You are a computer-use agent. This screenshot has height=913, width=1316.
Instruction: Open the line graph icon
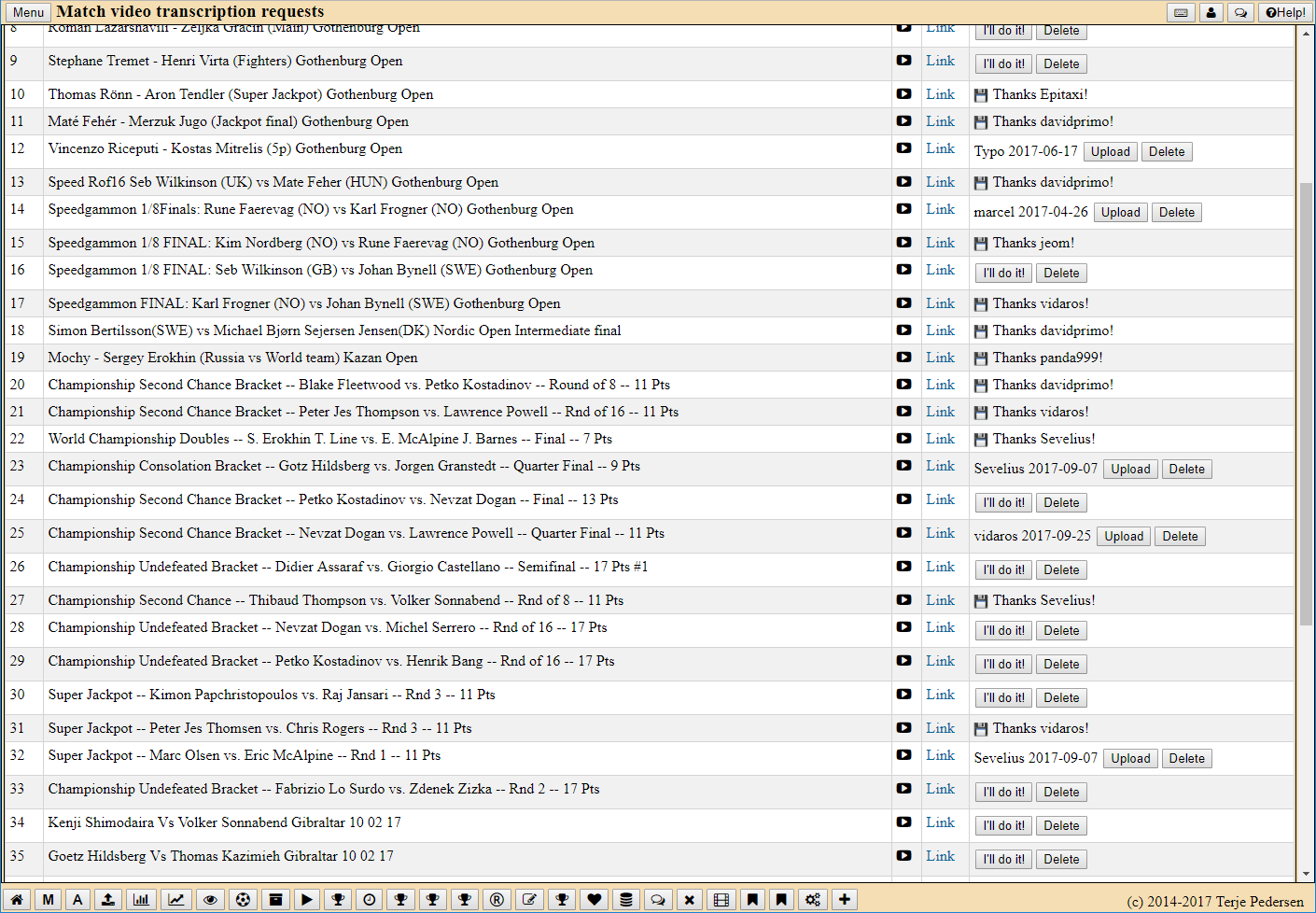tap(175, 900)
